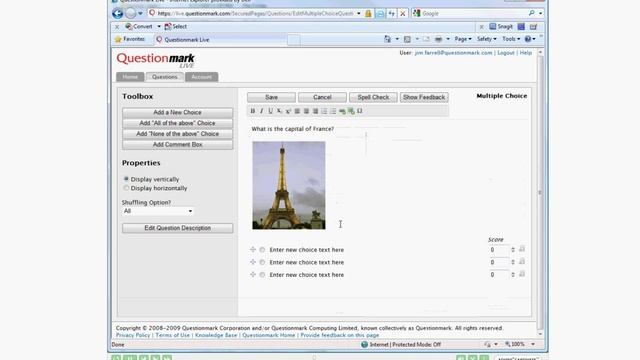Click the Eiffel Tower image in question
This screenshot has width=640, height=360.
coord(289,185)
